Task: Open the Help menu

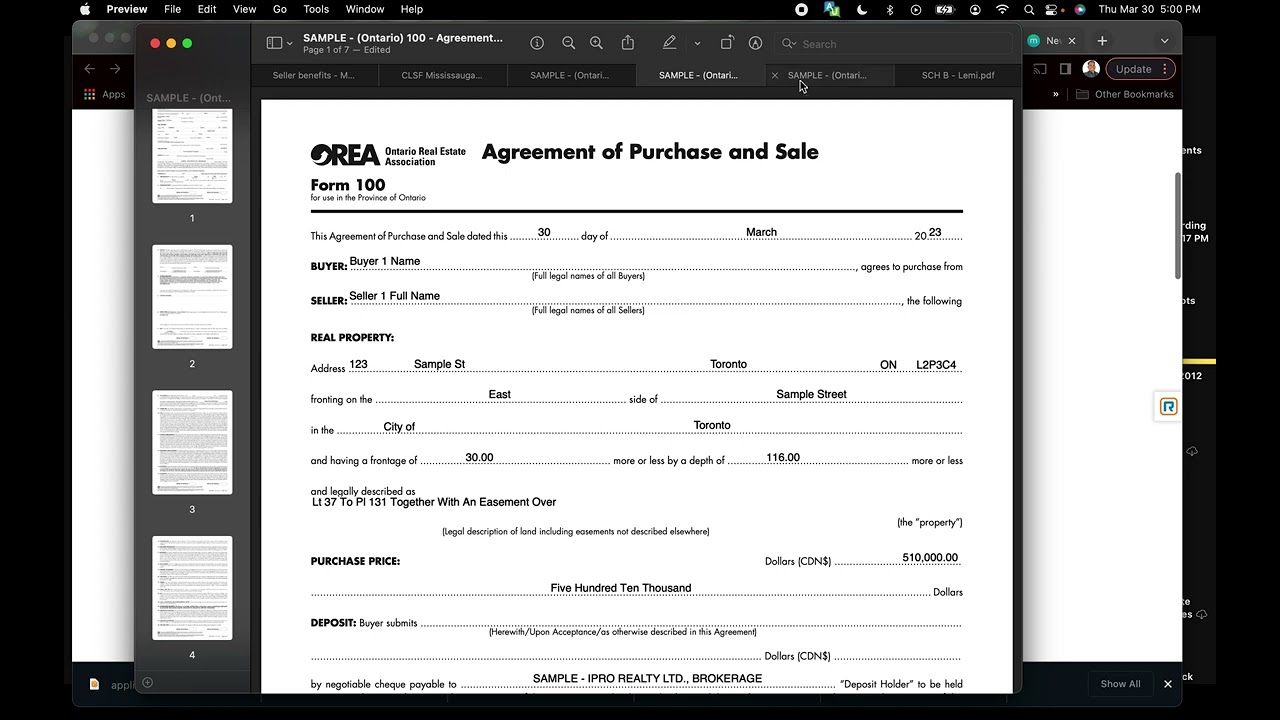Action: click(x=411, y=9)
